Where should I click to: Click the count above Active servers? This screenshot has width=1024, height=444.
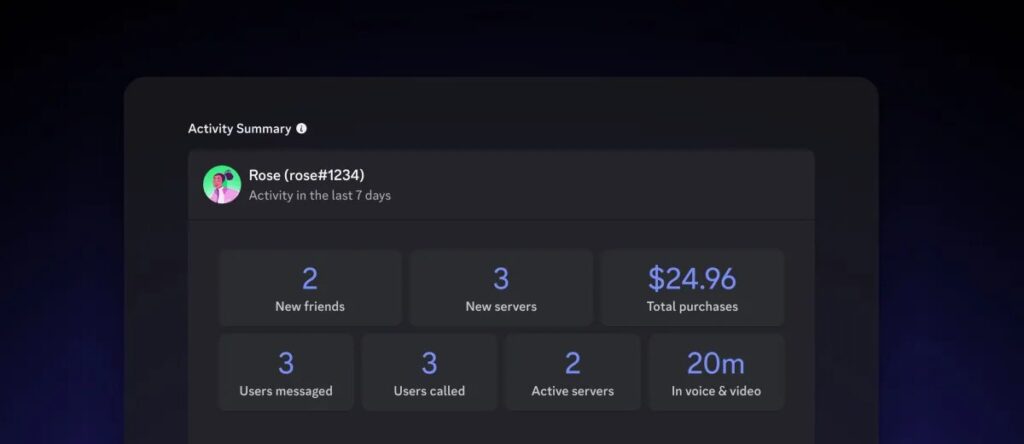(573, 362)
